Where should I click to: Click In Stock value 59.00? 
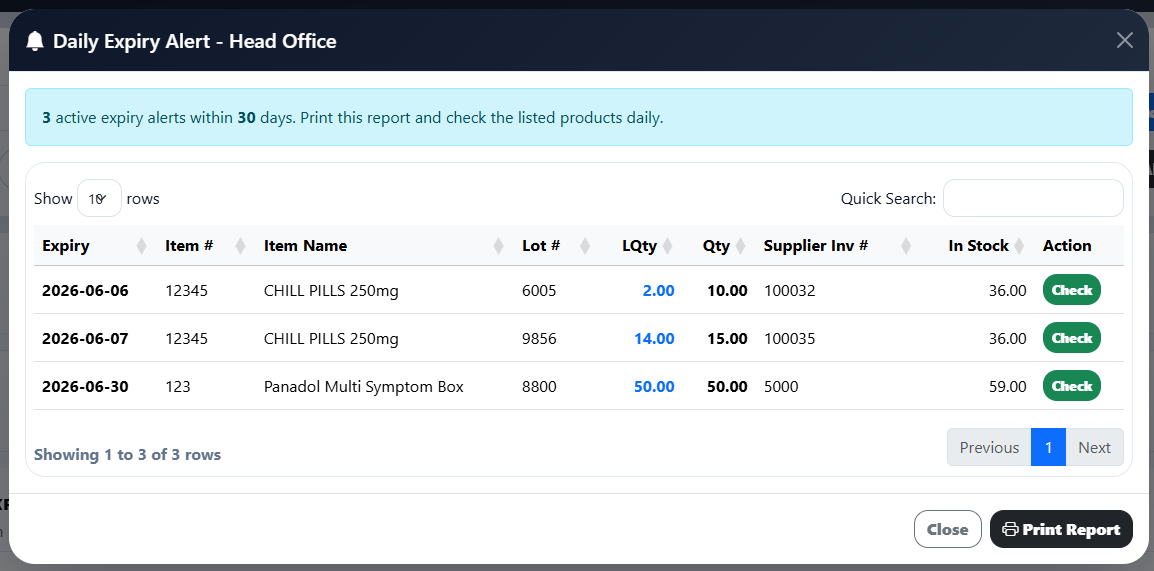[x=1008, y=386]
